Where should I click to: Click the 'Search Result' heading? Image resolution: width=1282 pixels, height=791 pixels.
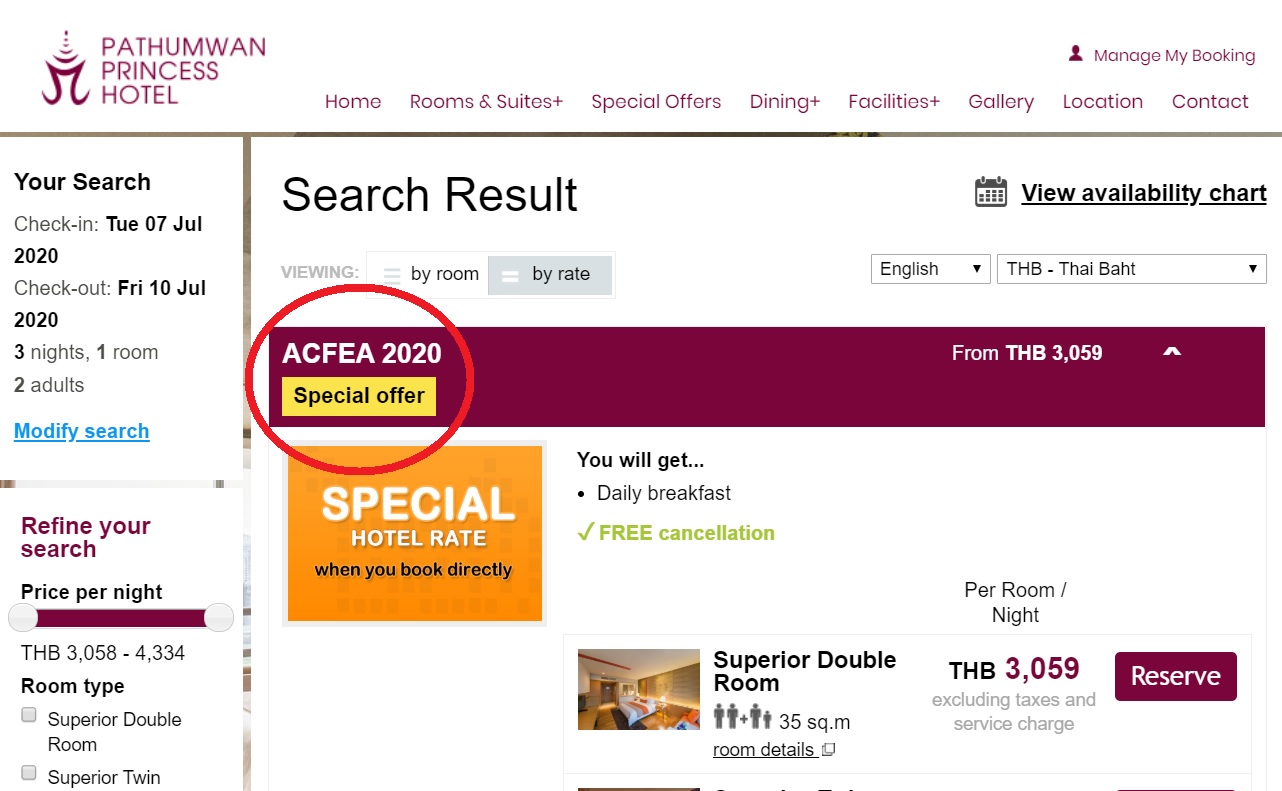pyautogui.click(x=430, y=195)
